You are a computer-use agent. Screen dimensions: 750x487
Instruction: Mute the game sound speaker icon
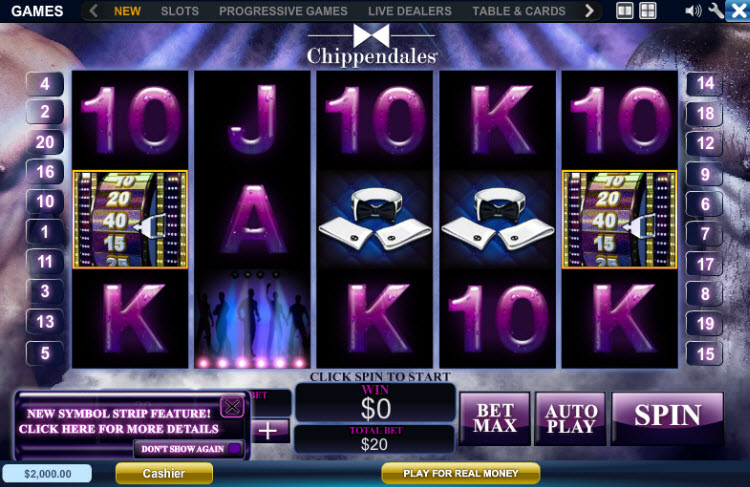(x=693, y=11)
